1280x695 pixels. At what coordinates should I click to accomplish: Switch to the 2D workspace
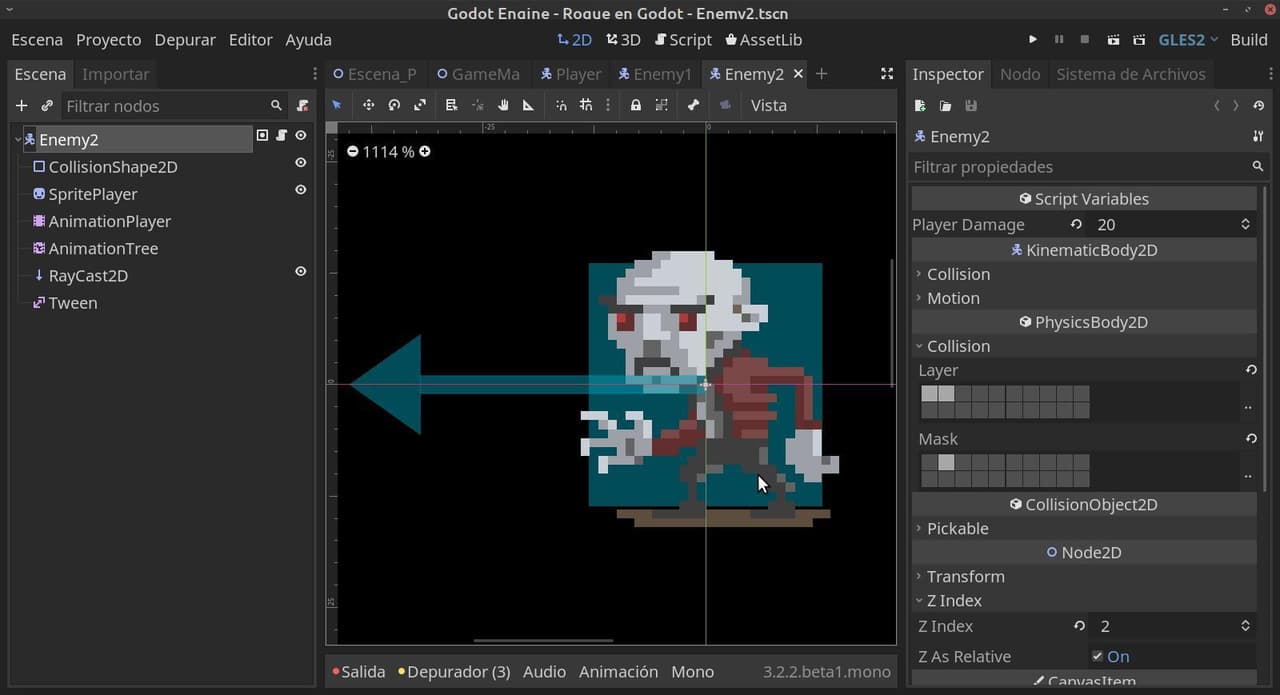(x=574, y=40)
